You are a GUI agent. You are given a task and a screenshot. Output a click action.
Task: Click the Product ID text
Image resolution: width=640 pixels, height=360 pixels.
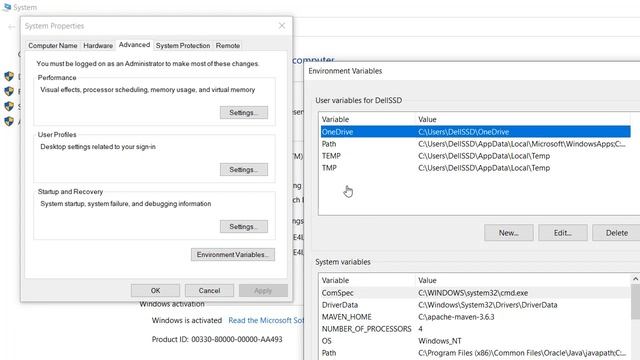(217, 339)
